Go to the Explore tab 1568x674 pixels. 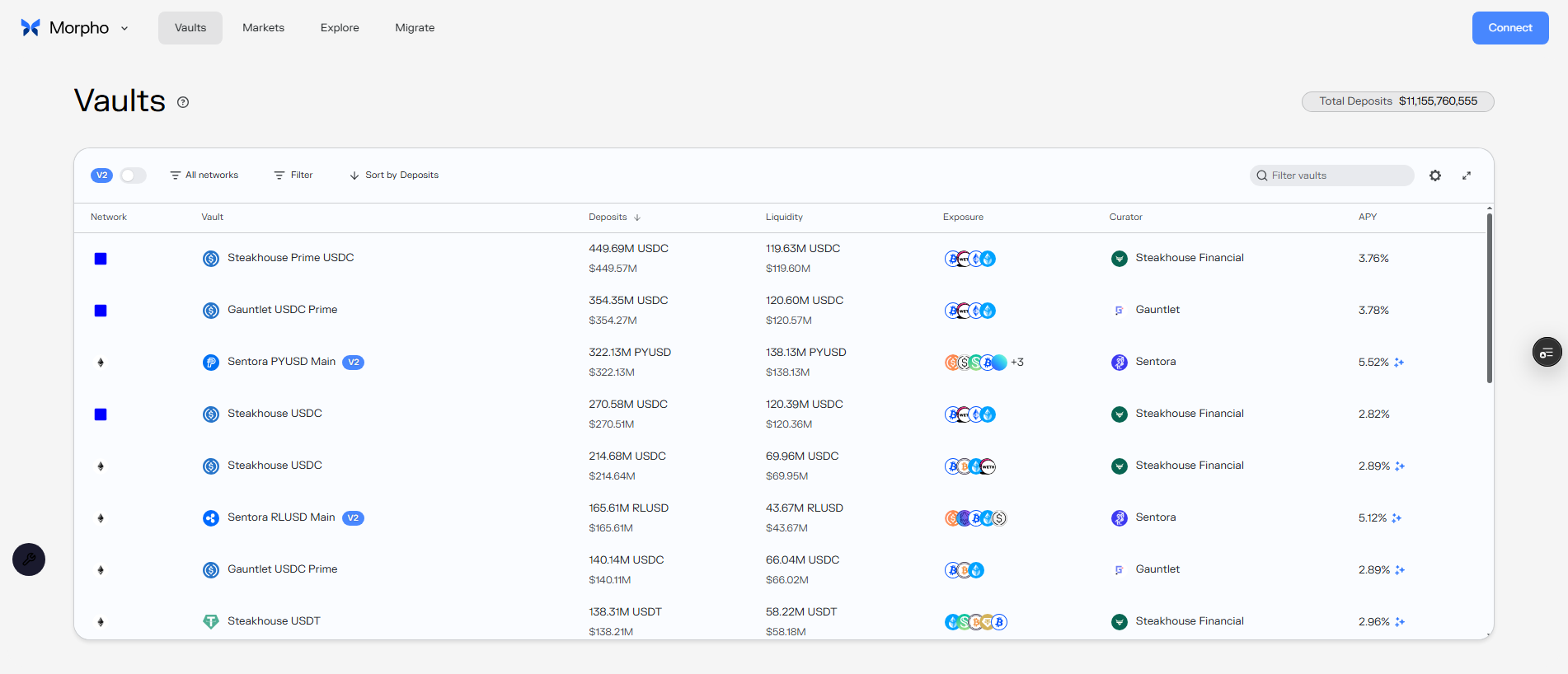click(x=340, y=28)
